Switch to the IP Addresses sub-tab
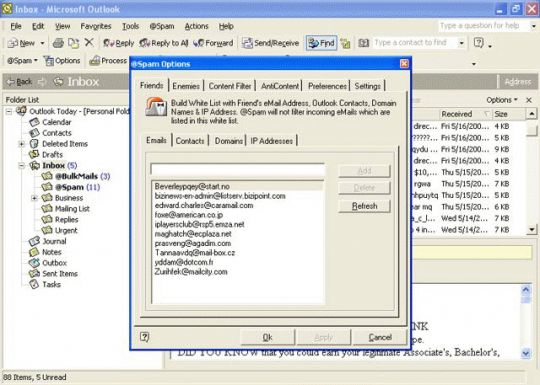This screenshot has width=540, height=385. pos(271,141)
